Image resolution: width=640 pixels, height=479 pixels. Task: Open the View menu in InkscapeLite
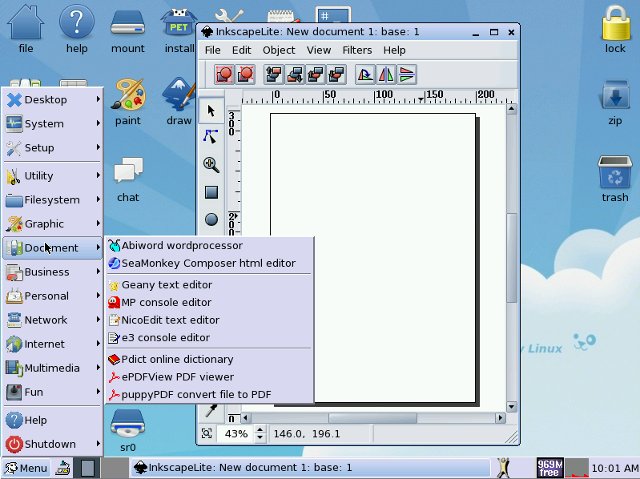319,50
